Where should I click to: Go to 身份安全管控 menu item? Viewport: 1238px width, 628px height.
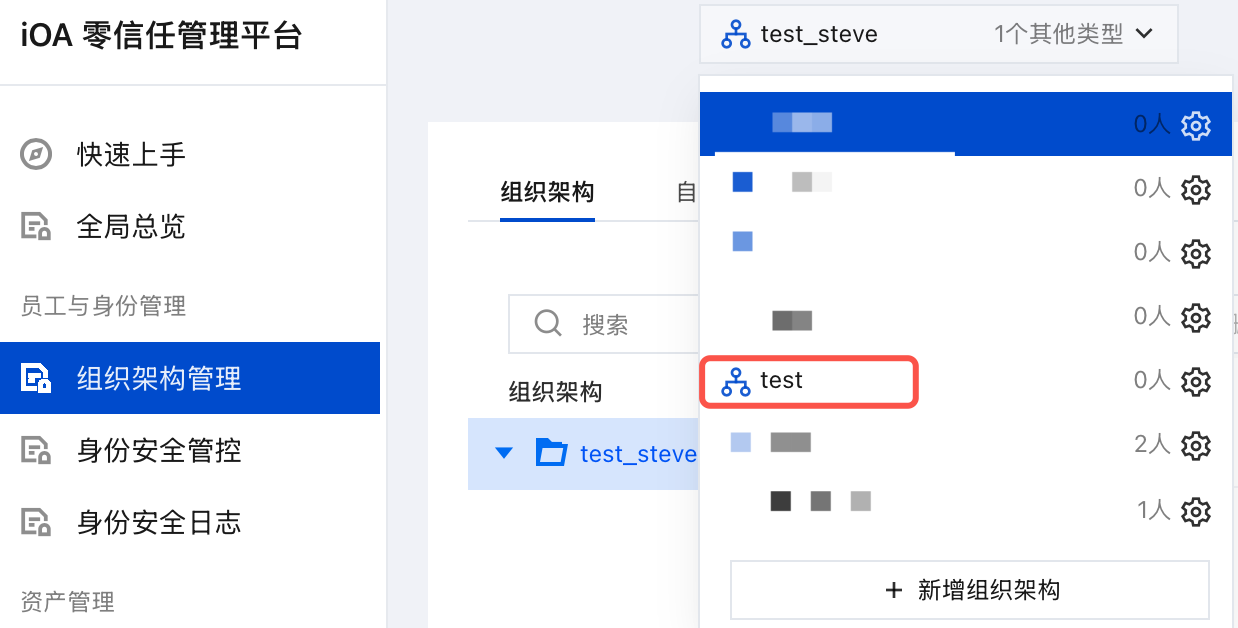tap(160, 451)
